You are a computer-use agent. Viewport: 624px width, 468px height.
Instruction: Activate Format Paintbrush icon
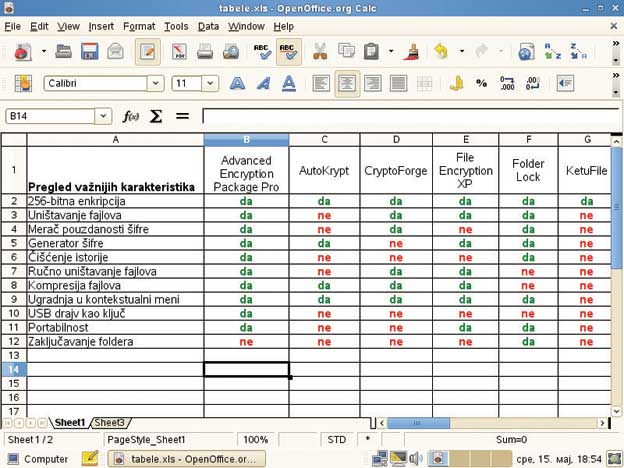coord(413,52)
